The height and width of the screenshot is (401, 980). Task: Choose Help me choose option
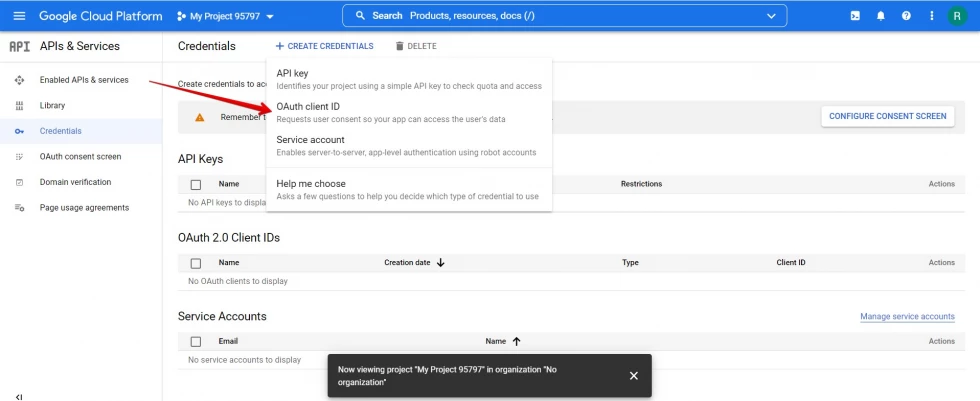409,190
